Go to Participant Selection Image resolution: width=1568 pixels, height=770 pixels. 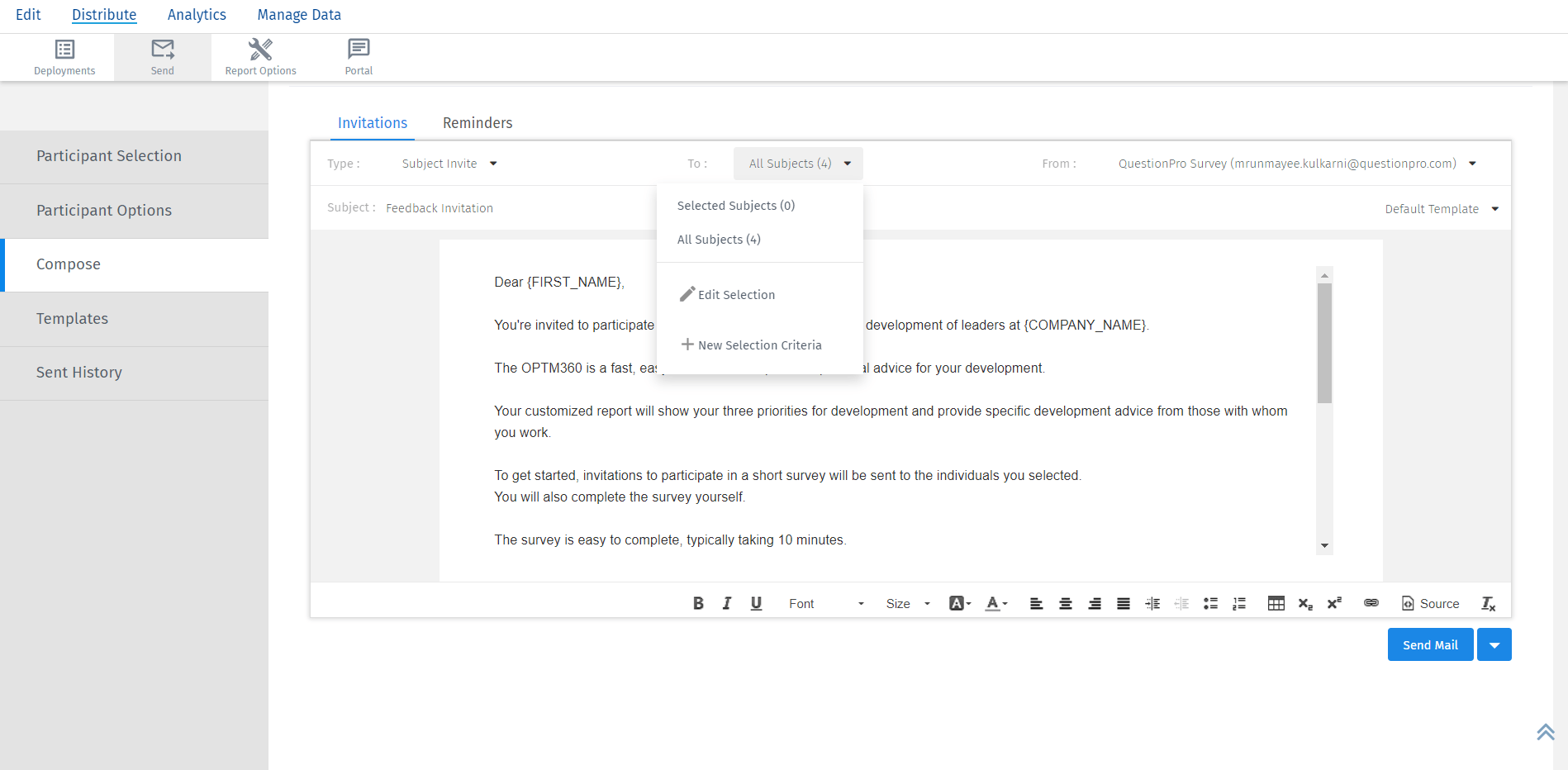point(134,156)
